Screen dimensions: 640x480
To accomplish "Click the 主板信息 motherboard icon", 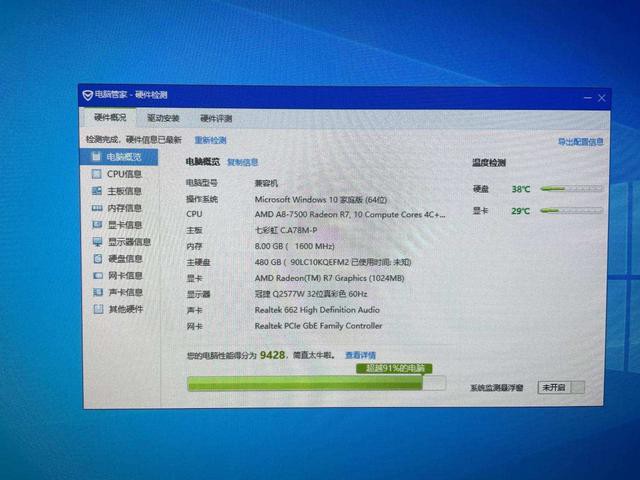I will pos(97,191).
